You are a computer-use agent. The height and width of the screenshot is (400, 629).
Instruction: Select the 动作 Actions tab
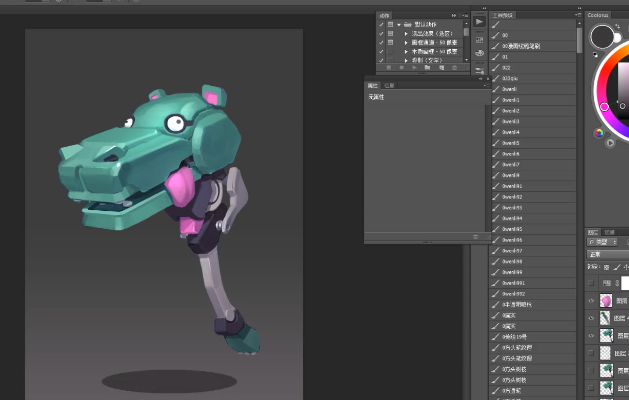(385, 15)
